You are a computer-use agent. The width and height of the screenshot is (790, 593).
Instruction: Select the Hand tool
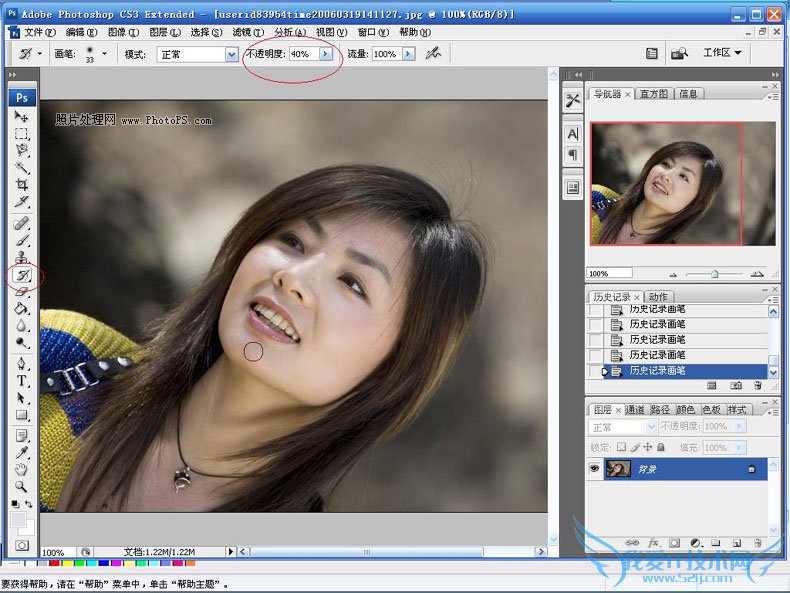pos(22,469)
